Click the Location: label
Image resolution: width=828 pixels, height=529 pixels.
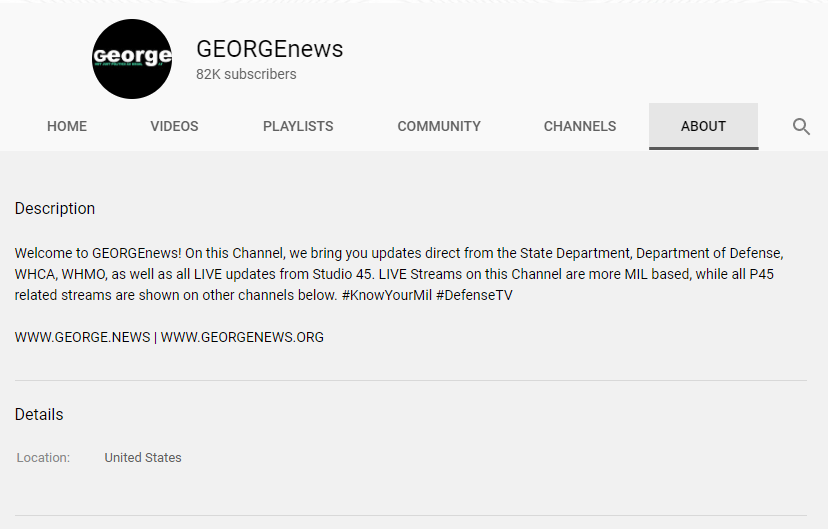(43, 458)
